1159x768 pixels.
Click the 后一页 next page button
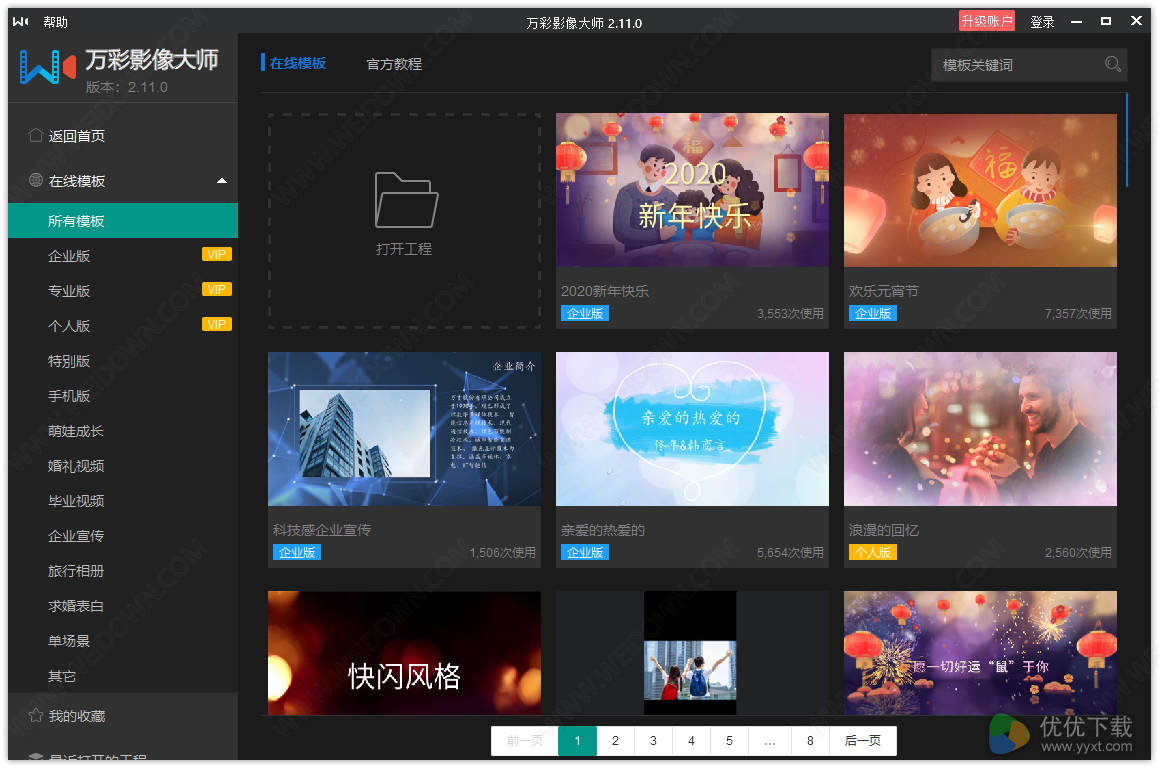tap(863, 741)
